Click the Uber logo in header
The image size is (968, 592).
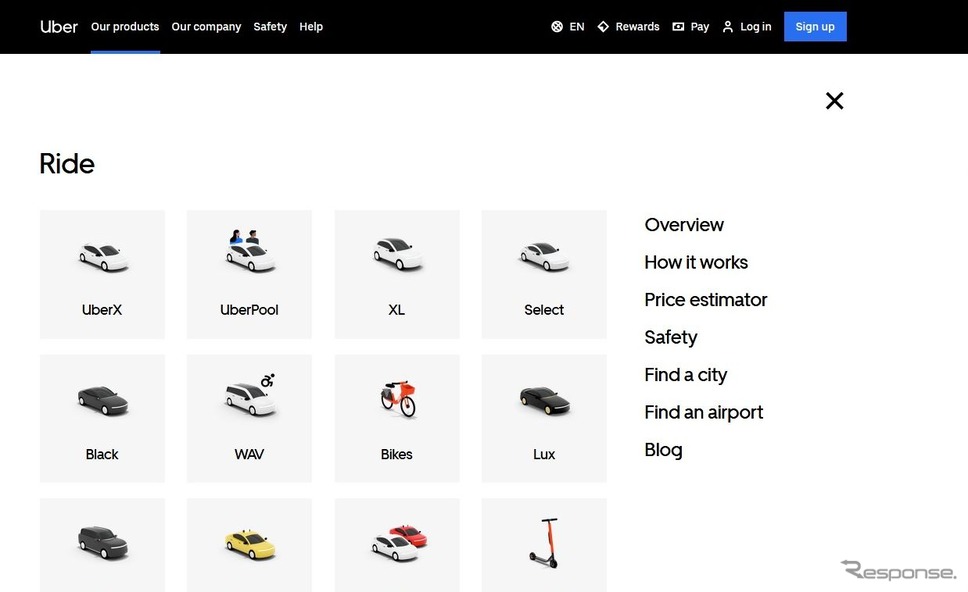tap(59, 27)
